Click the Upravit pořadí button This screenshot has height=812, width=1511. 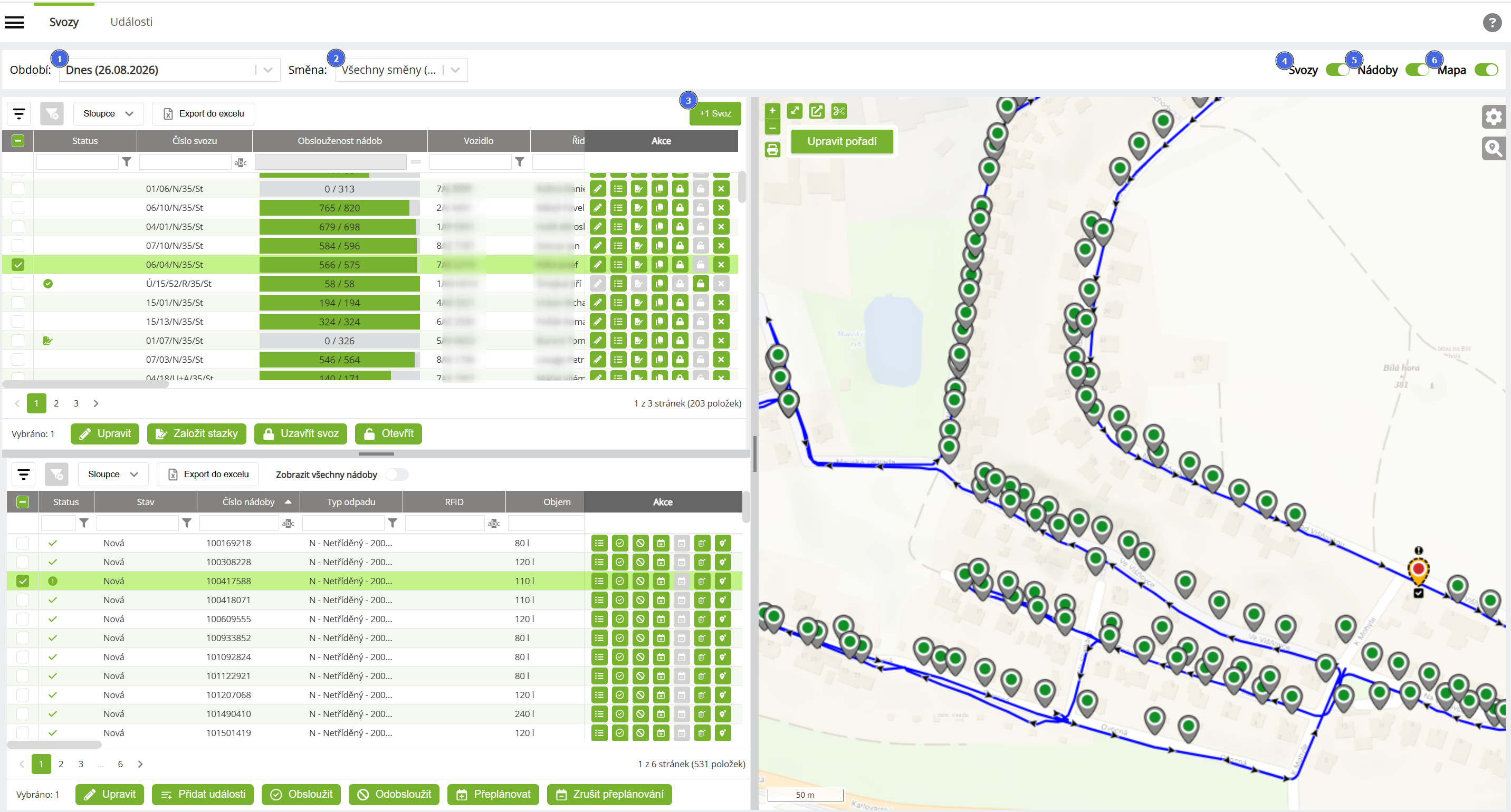[x=841, y=141]
